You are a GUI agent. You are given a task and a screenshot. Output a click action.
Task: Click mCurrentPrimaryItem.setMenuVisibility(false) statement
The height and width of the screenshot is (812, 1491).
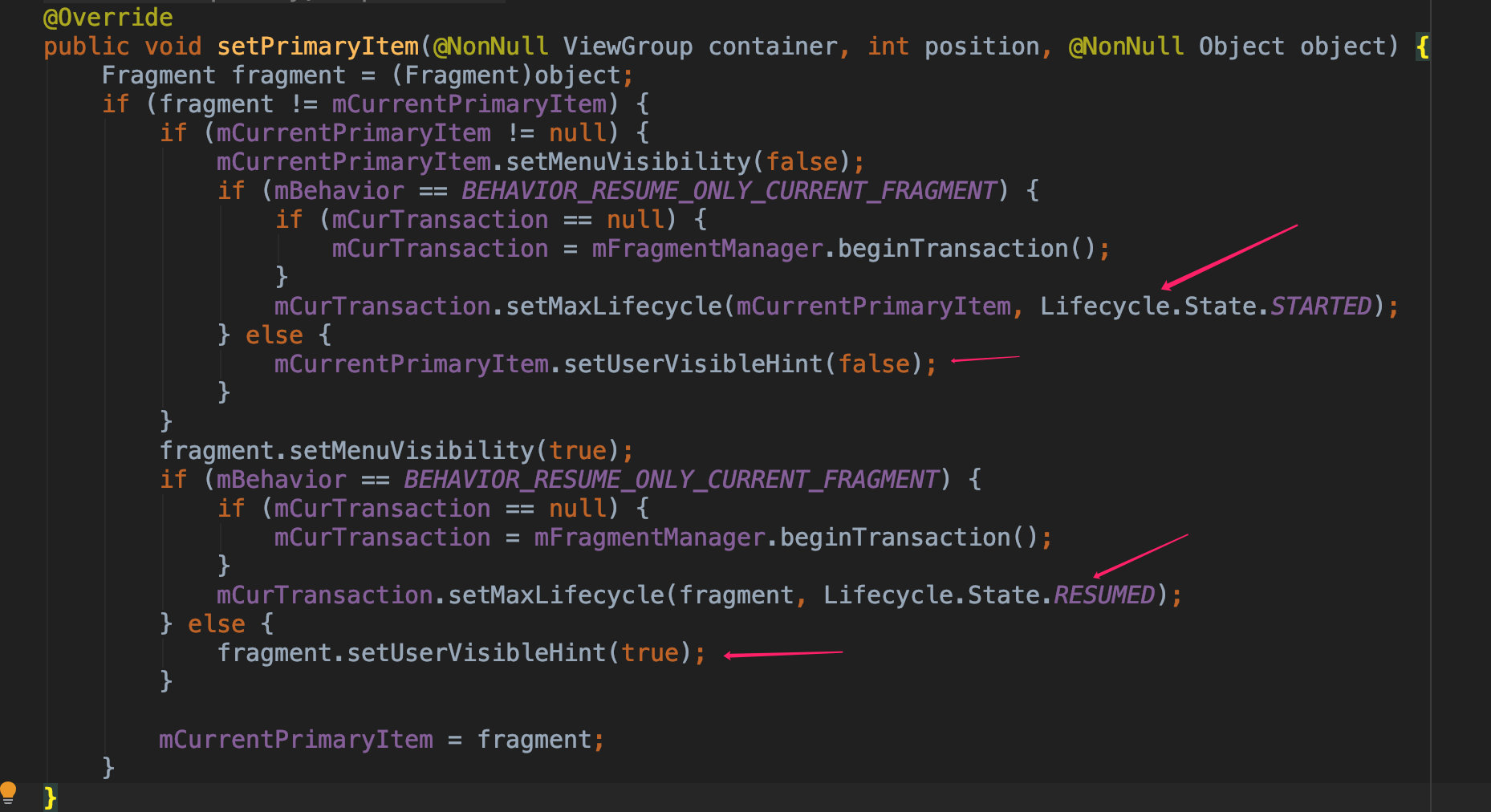click(x=541, y=162)
